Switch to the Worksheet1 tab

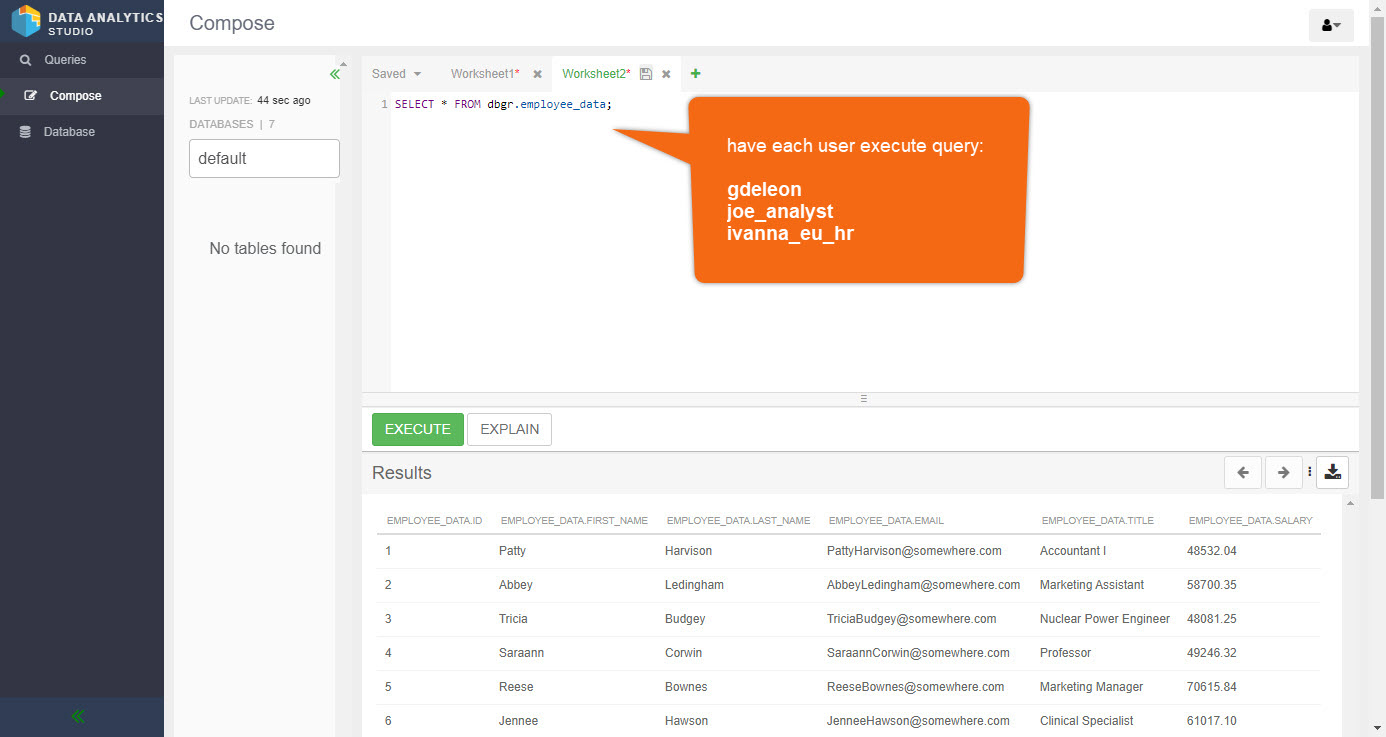point(484,74)
